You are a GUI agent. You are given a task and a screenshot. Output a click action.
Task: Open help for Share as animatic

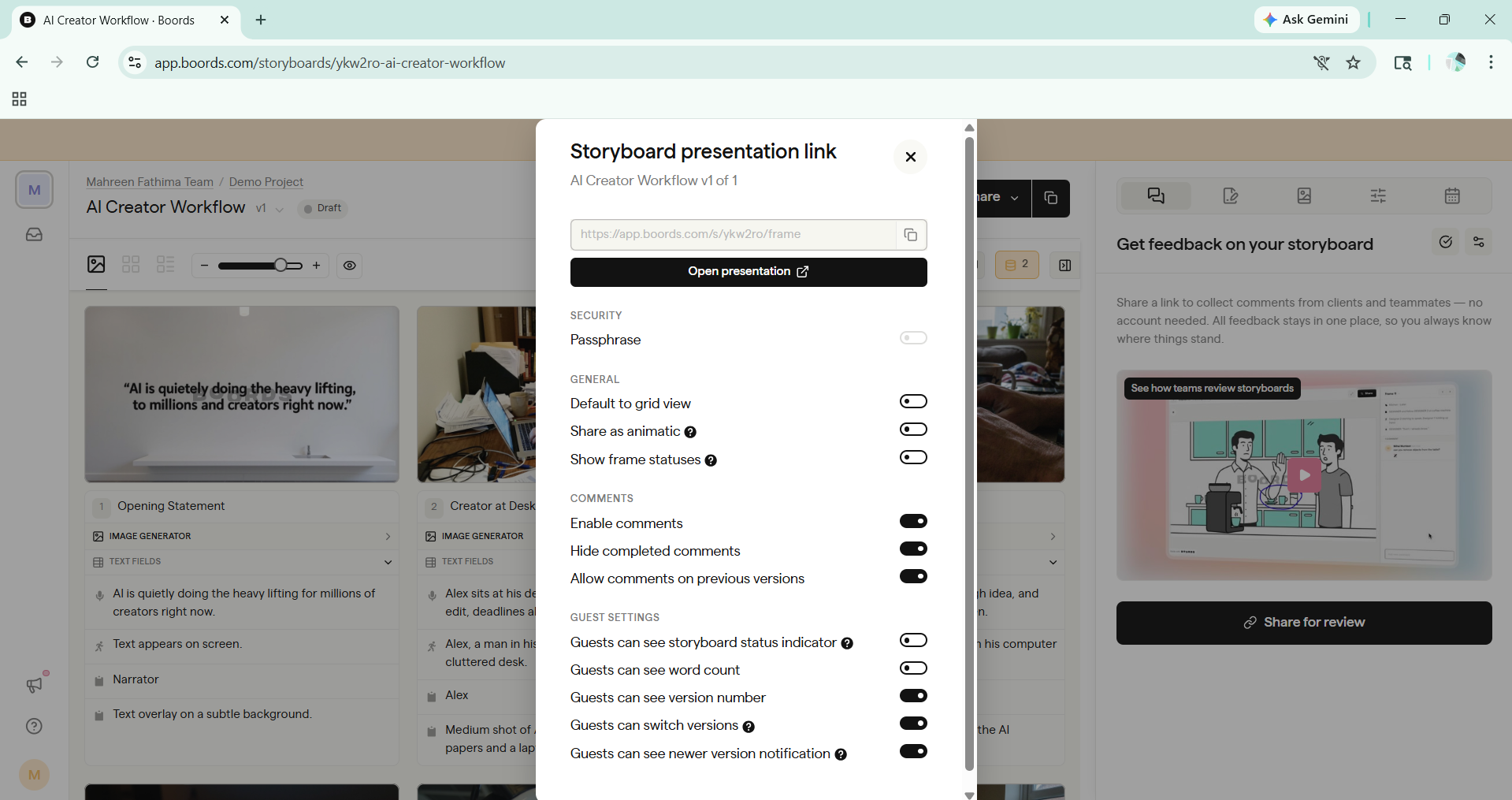(x=690, y=432)
